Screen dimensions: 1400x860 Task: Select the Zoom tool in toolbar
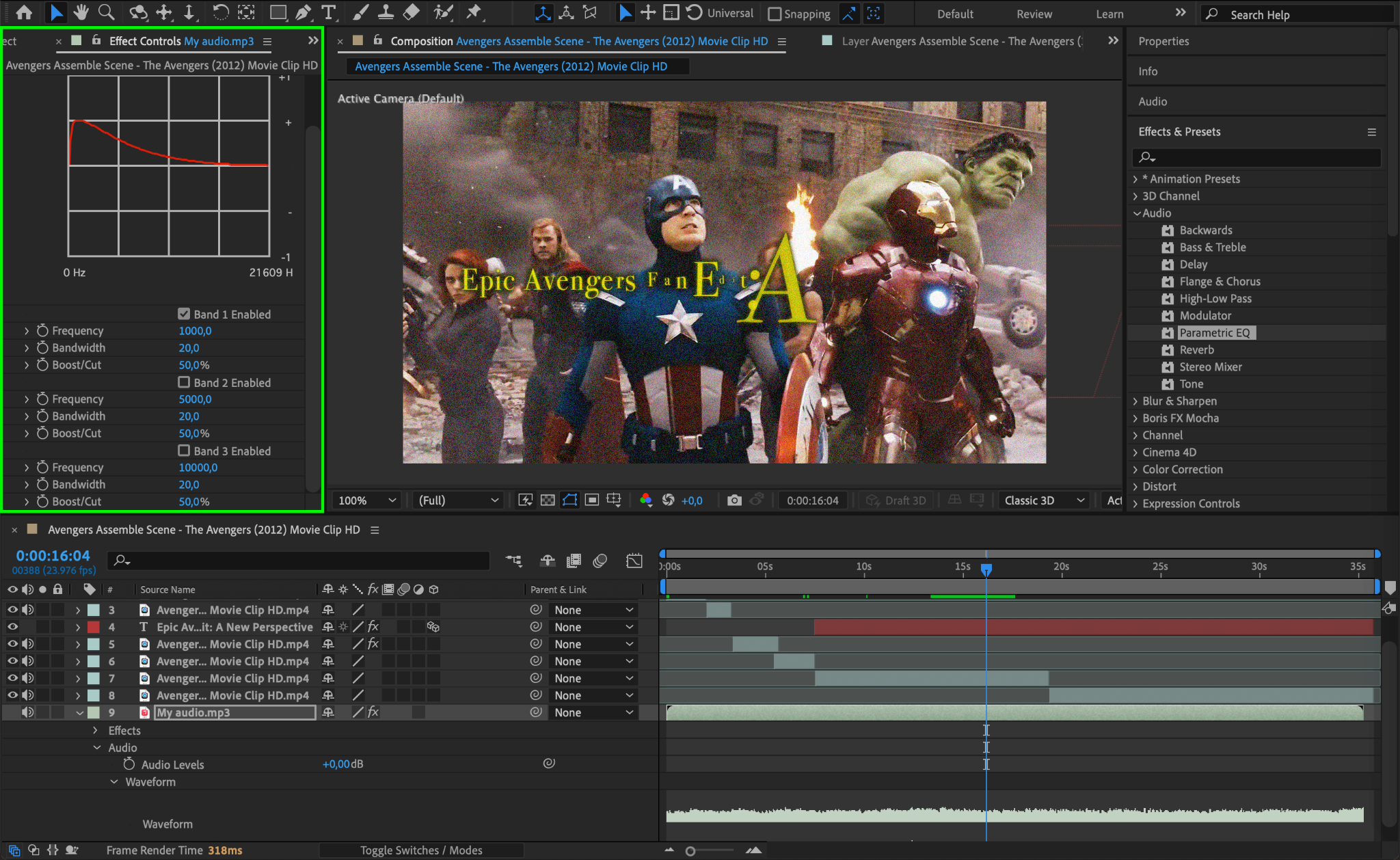point(106,12)
